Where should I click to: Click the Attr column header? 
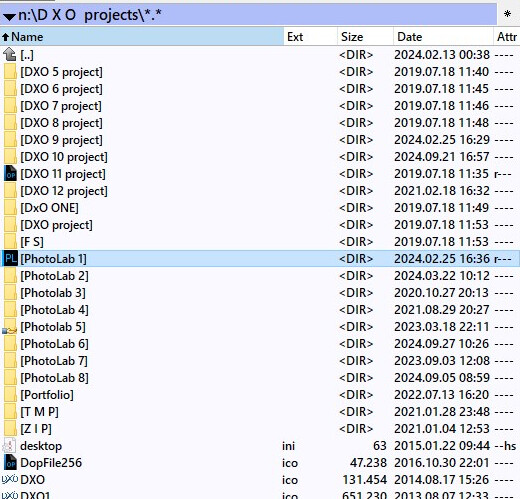(x=507, y=37)
